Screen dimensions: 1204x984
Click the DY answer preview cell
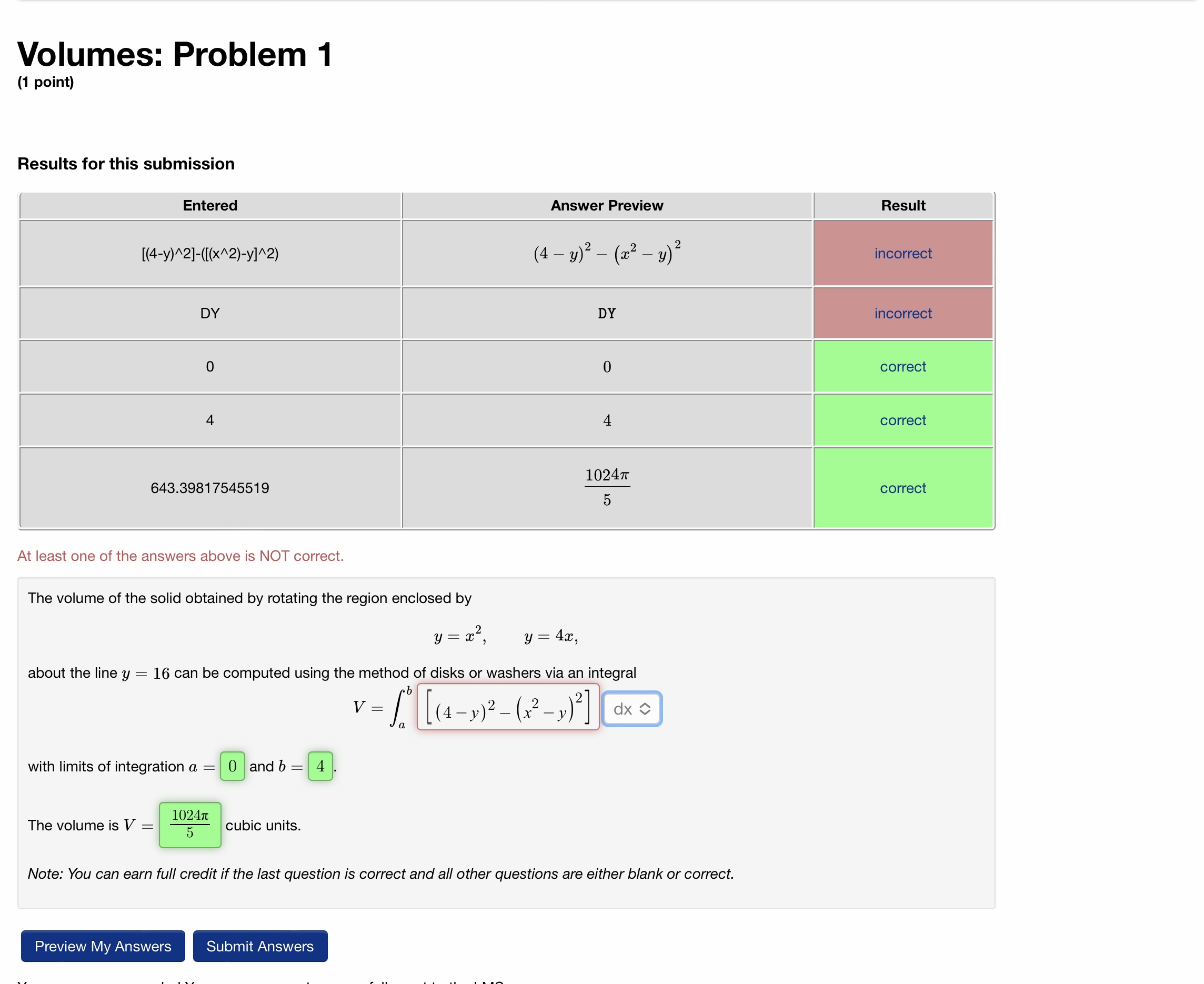607,314
